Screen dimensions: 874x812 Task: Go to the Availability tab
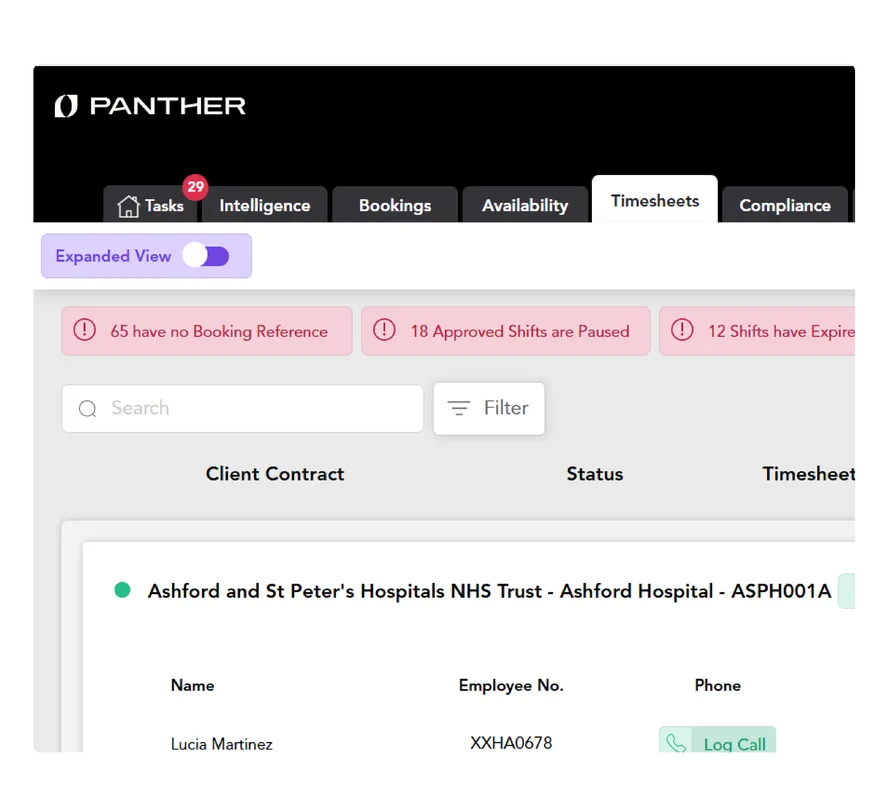point(525,205)
